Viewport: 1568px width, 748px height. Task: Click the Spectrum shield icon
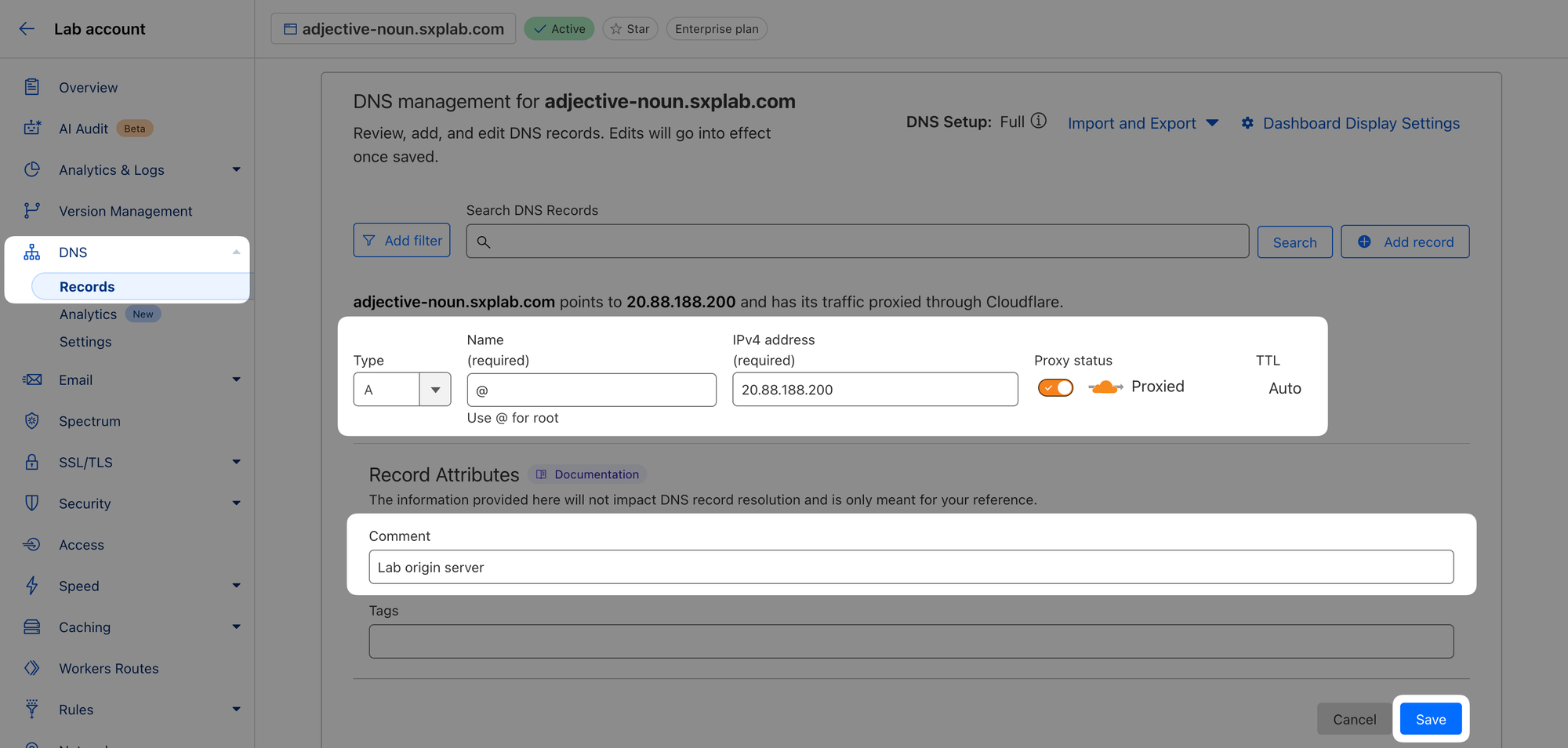tap(31, 421)
